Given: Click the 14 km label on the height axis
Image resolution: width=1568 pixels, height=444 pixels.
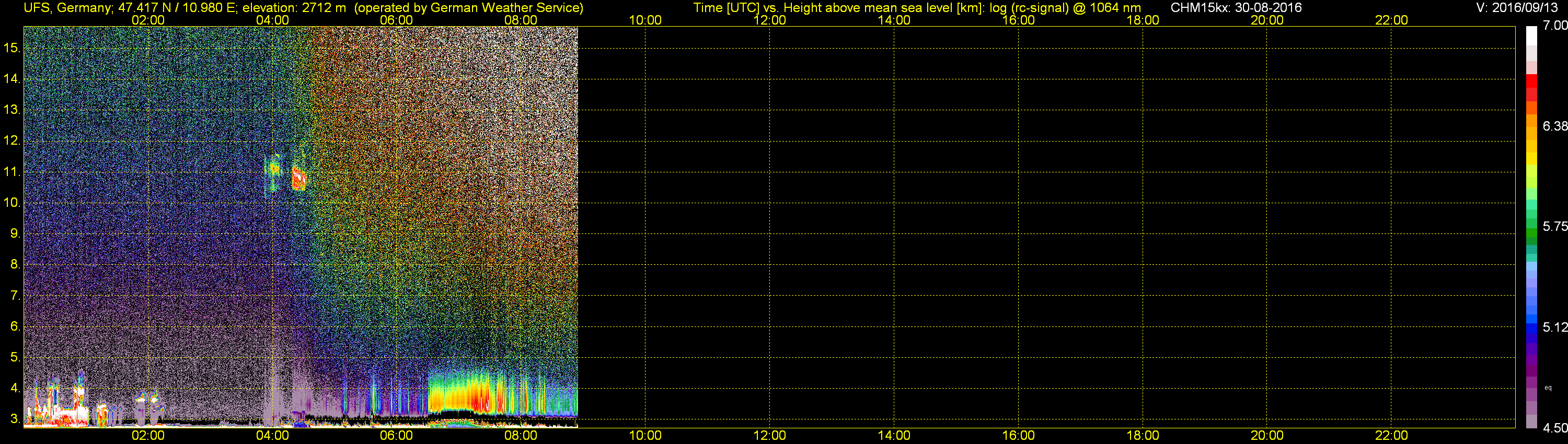Looking at the screenshot, I should 12,78.
